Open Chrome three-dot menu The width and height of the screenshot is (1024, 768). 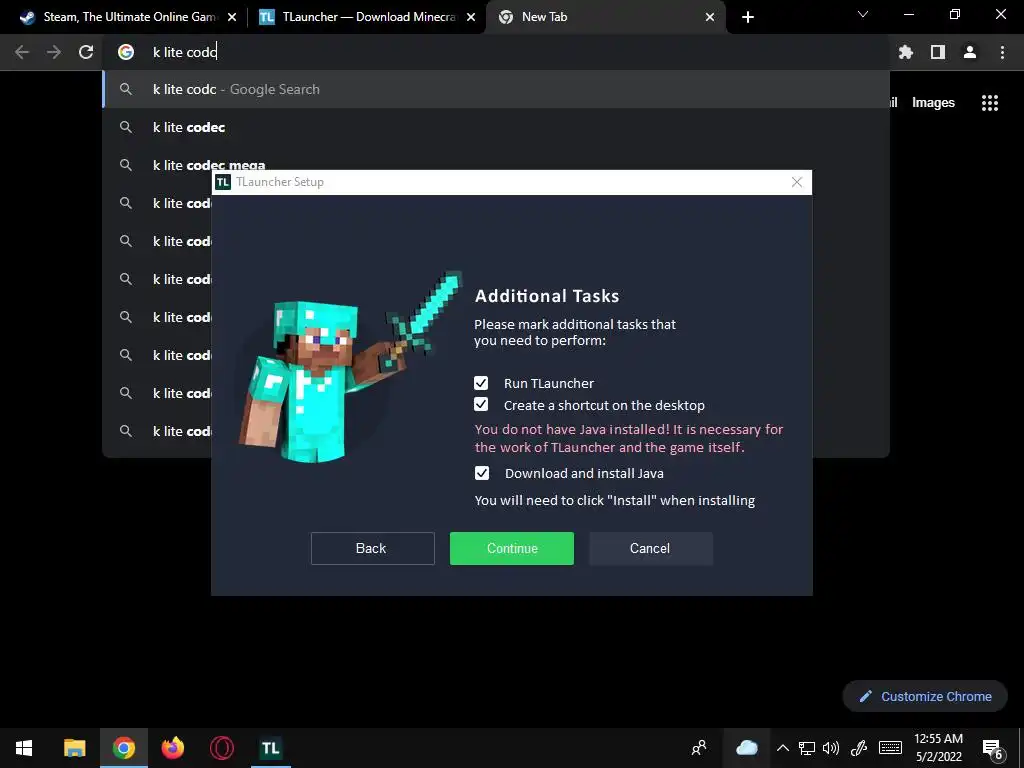[x=1002, y=52]
